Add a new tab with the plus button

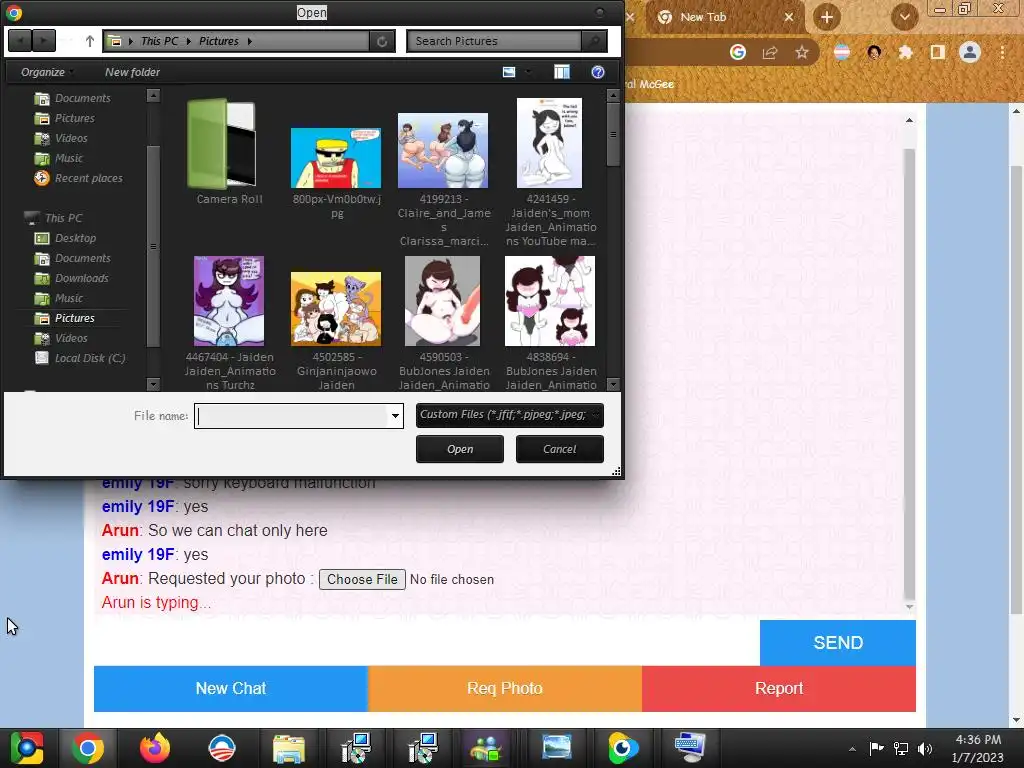pos(827,17)
